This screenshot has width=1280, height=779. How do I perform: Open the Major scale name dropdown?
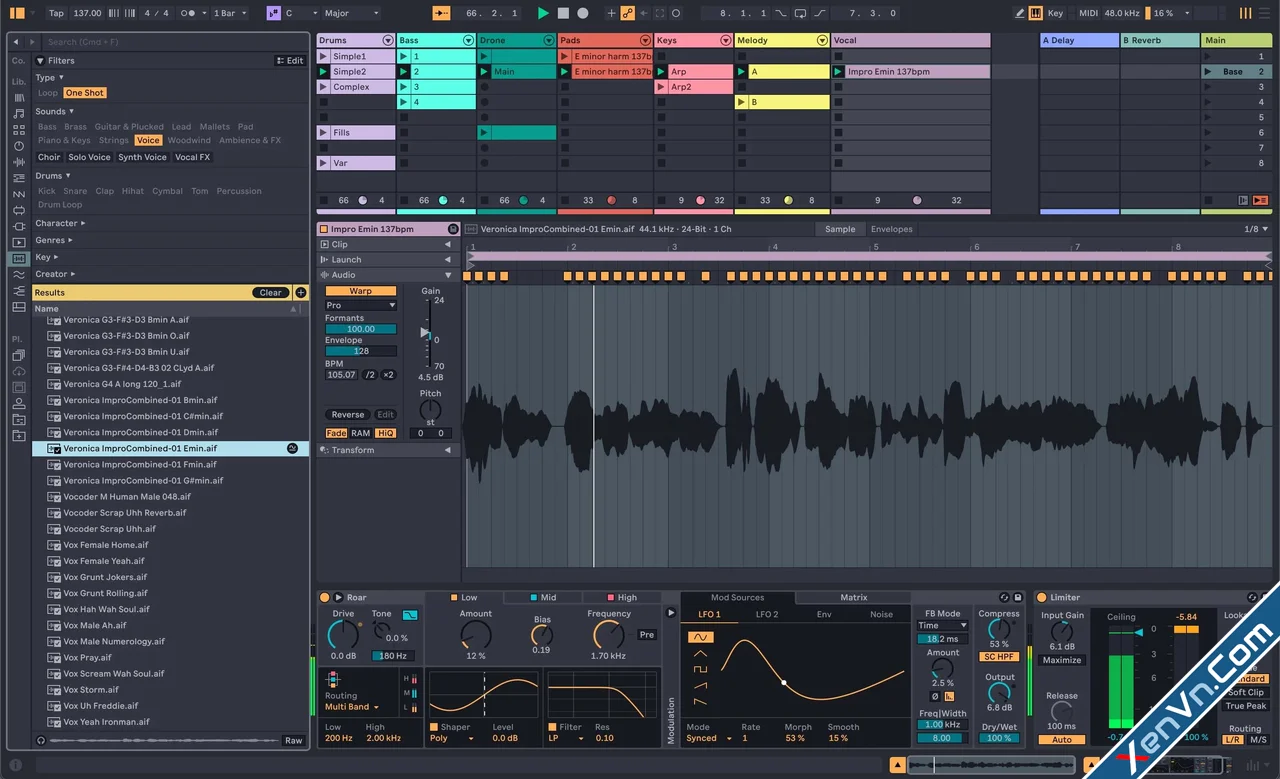(351, 13)
